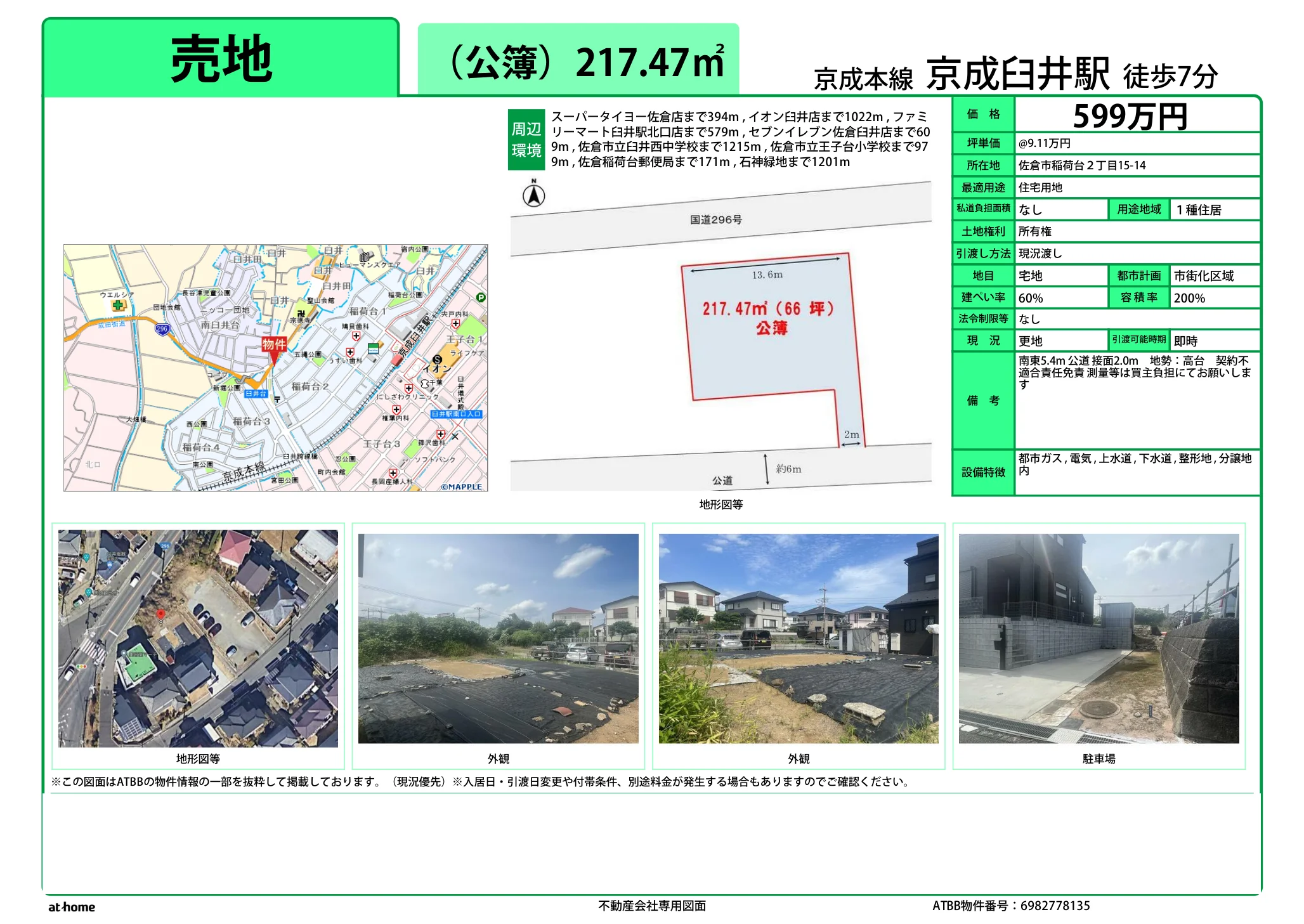The width and height of the screenshot is (1304, 924).
Task: Open the aerial photo thumbnail 地形図等
Action: click(198, 638)
